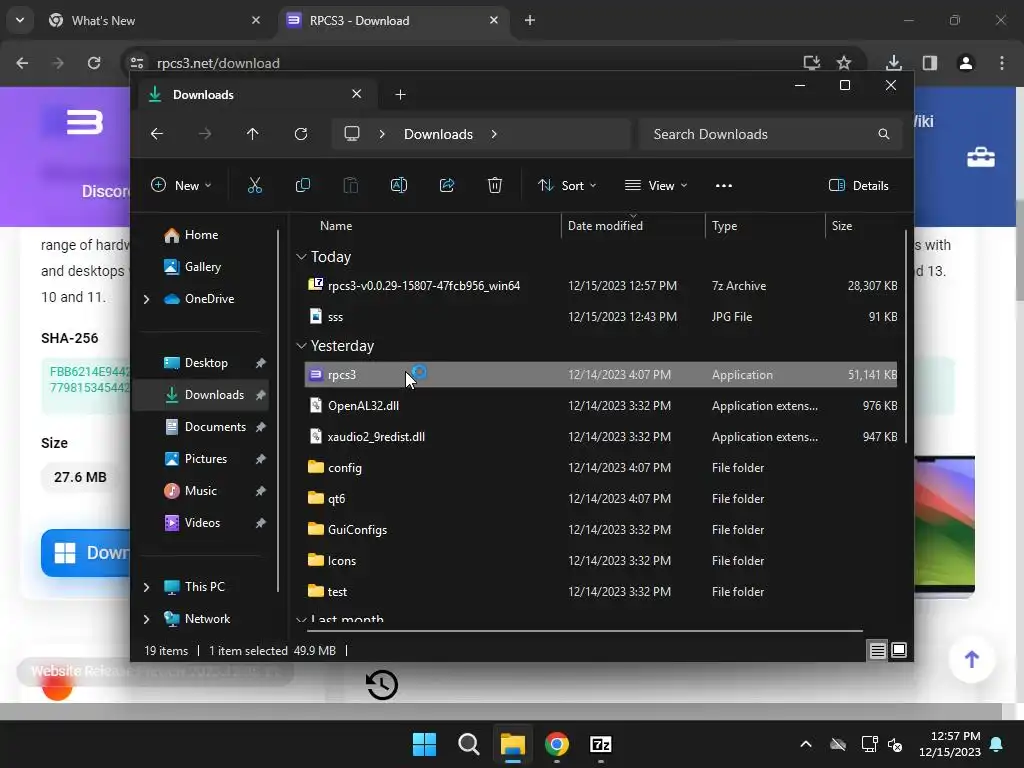This screenshot has height=768, width=1024.
Task: Click the file list vertical scrollbar
Action: [906, 337]
